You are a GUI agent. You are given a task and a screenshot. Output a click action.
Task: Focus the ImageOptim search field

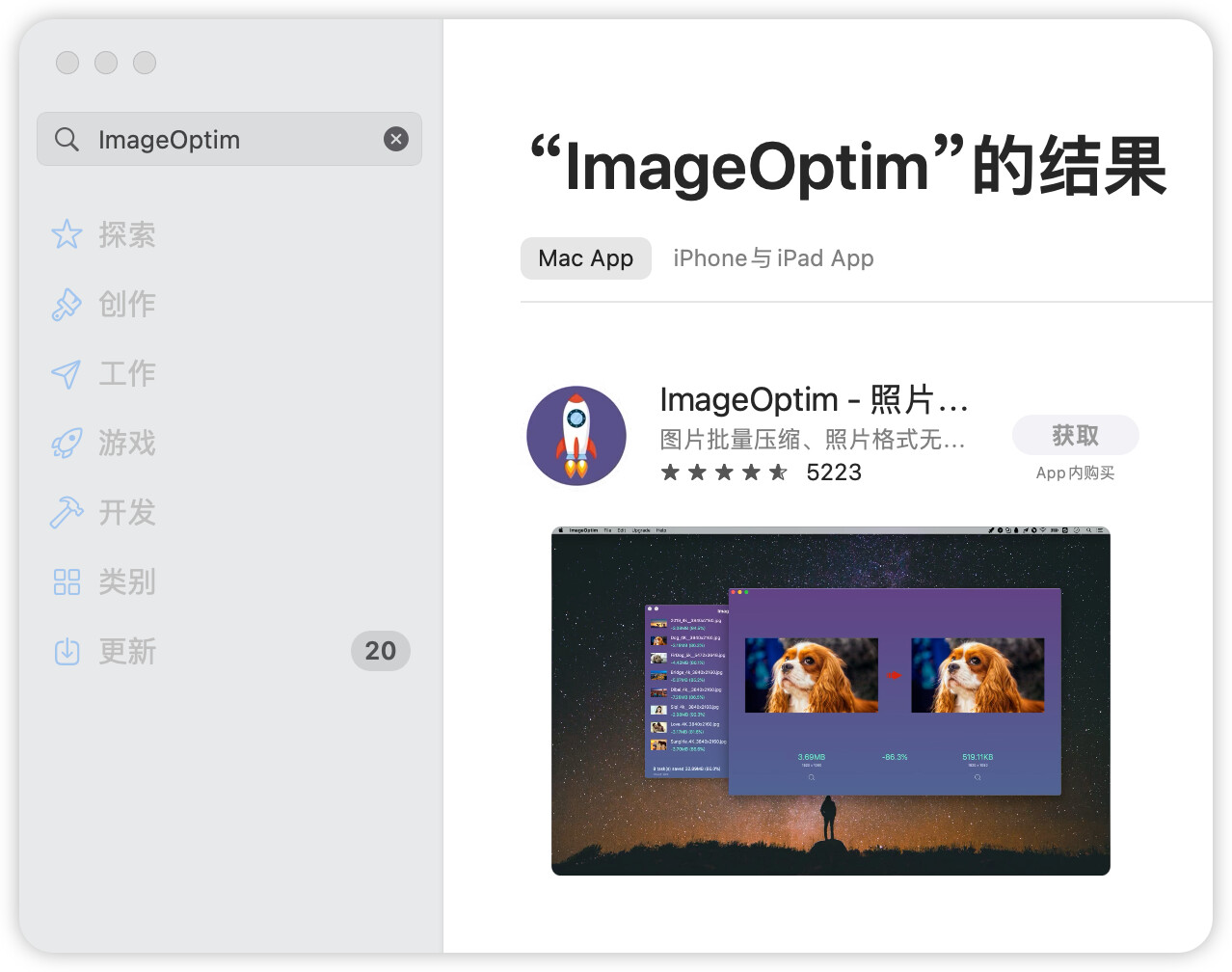(x=229, y=139)
